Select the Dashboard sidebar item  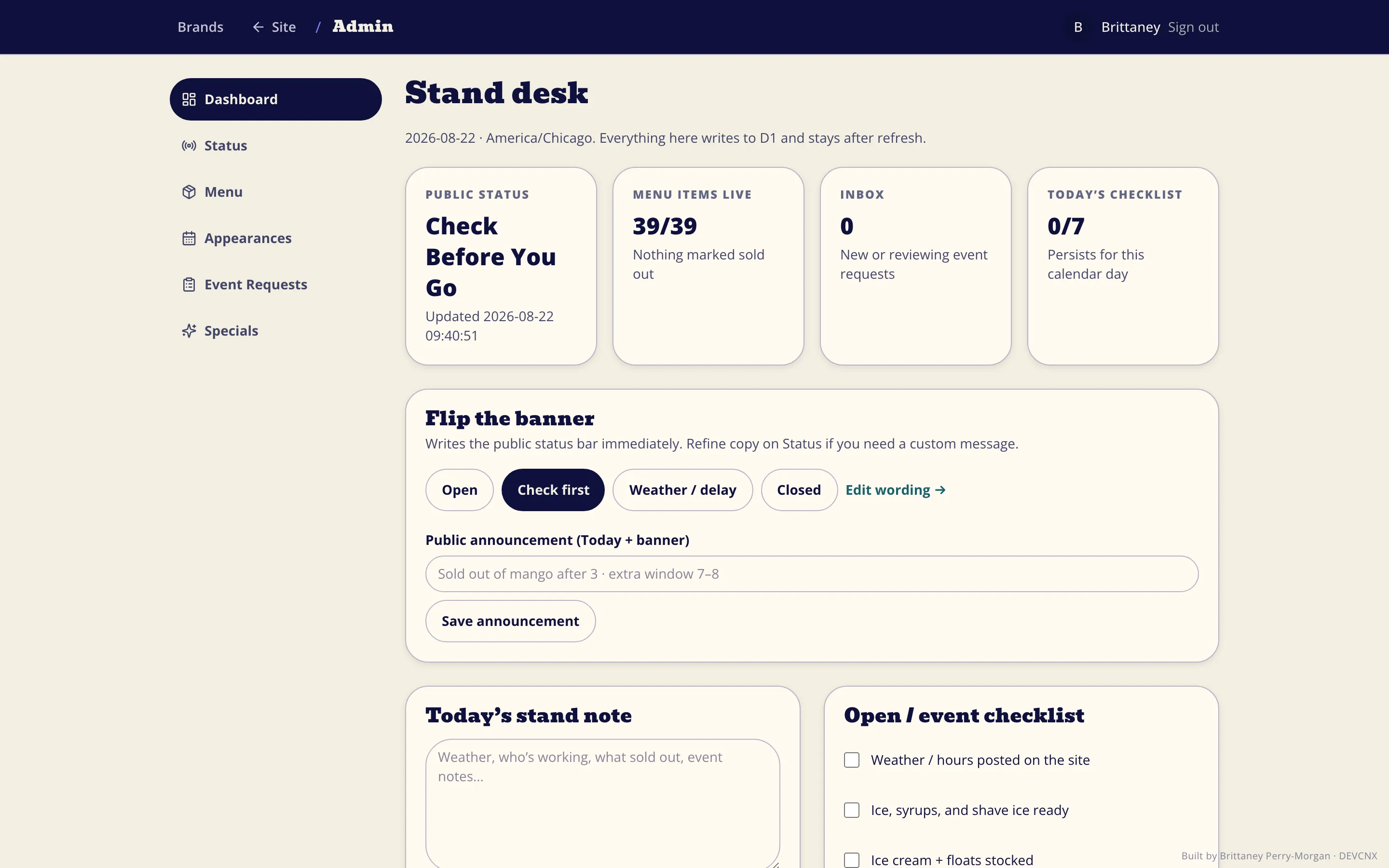[275, 99]
